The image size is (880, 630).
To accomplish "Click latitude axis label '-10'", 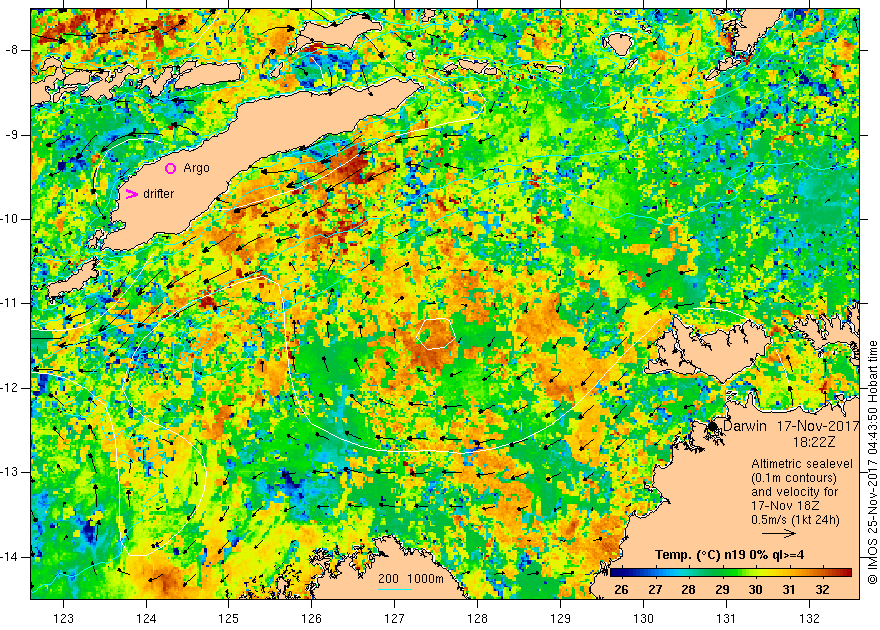I will coord(10,219).
